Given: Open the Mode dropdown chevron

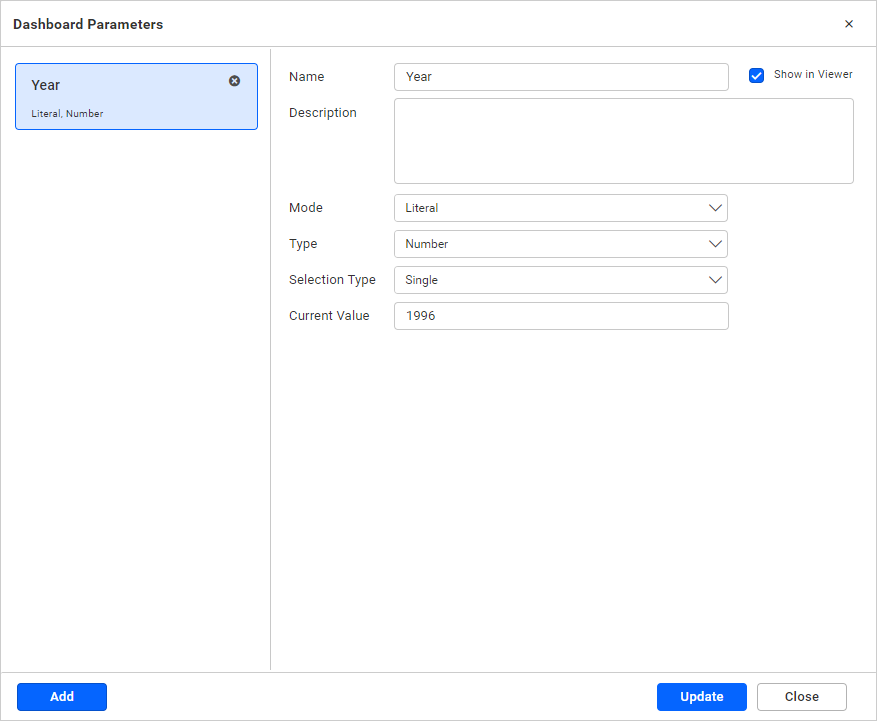Looking at the screenshot, I should [x=715, y=207].
